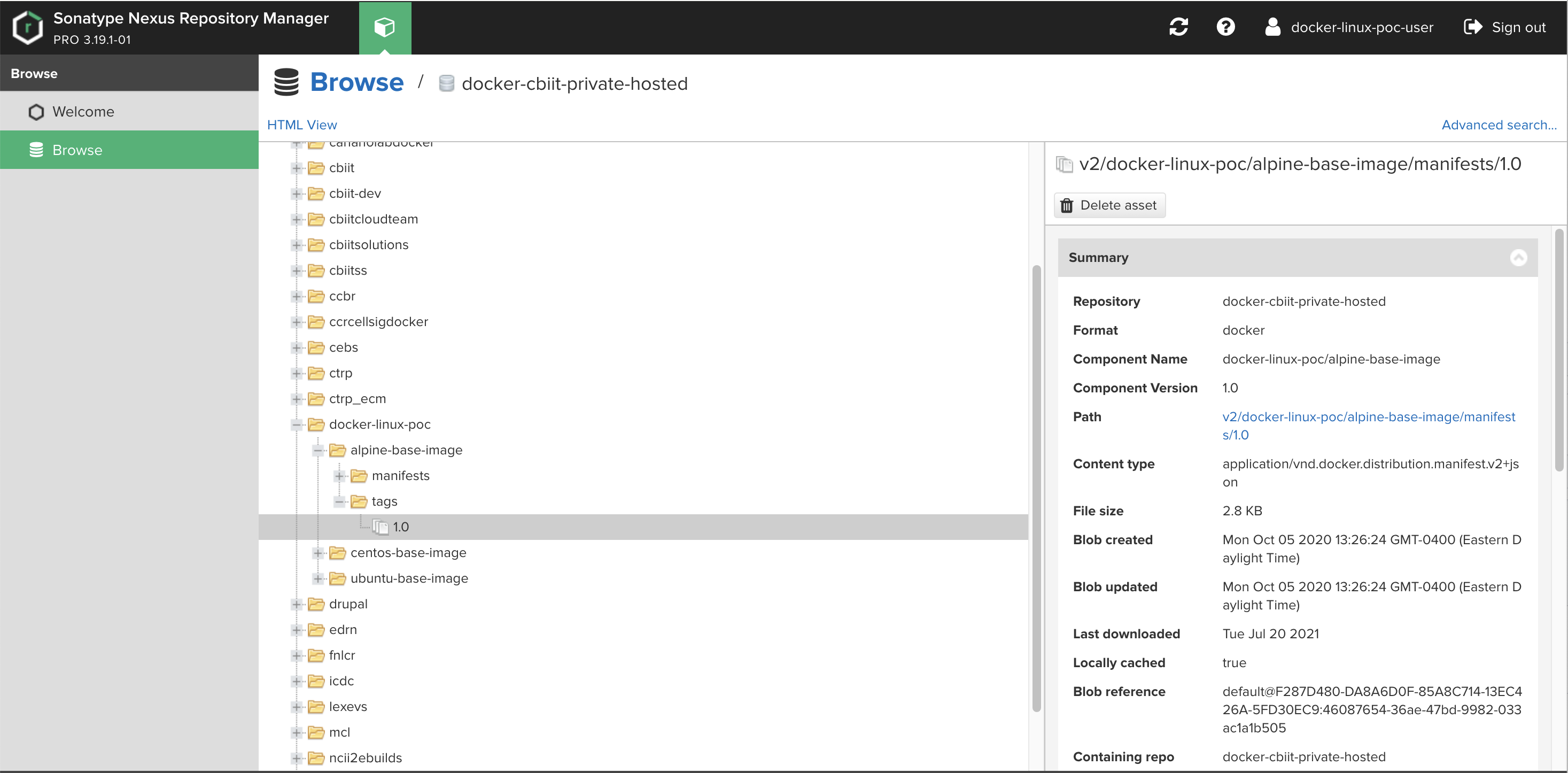This screenshot has height=773, width=1568.
Task: Click the refresh browser icon
Action: pos(1179,27)
